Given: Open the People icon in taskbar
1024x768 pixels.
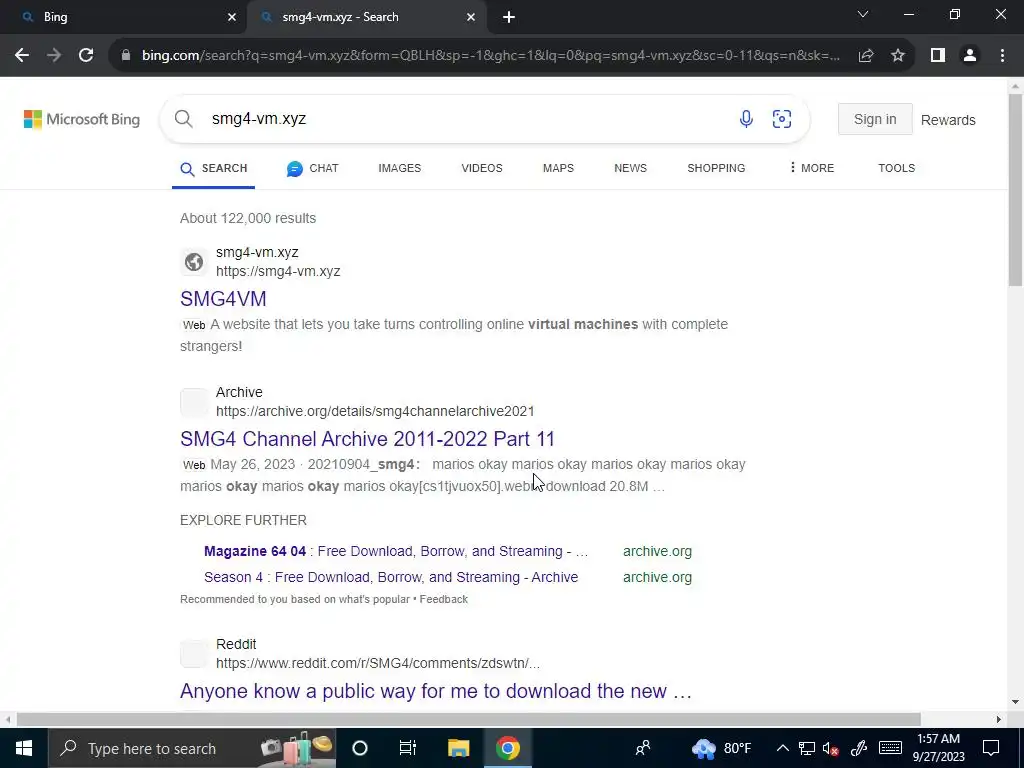Looking at the screenshot, I should click(x=643, y=748).
